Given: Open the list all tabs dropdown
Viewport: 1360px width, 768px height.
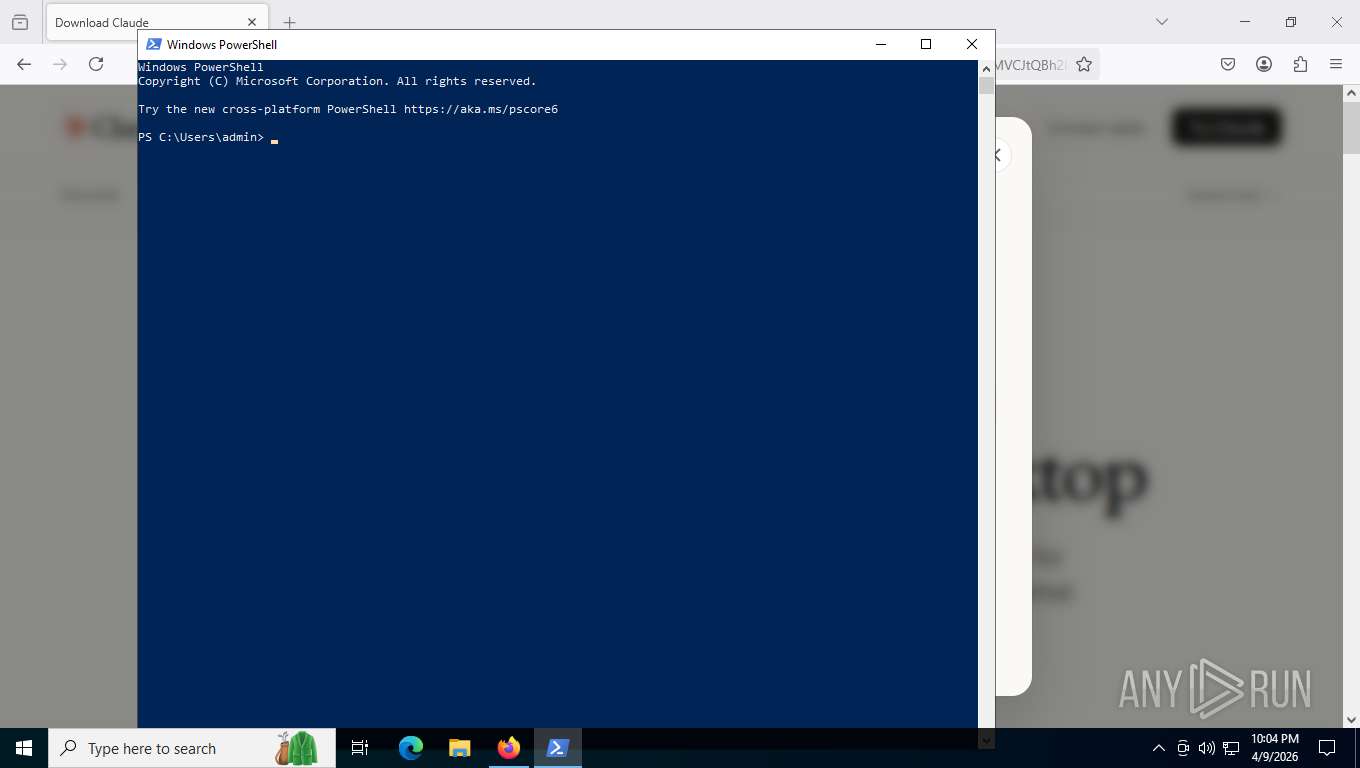Looking at the screenshot, I should pos(1161,22).
